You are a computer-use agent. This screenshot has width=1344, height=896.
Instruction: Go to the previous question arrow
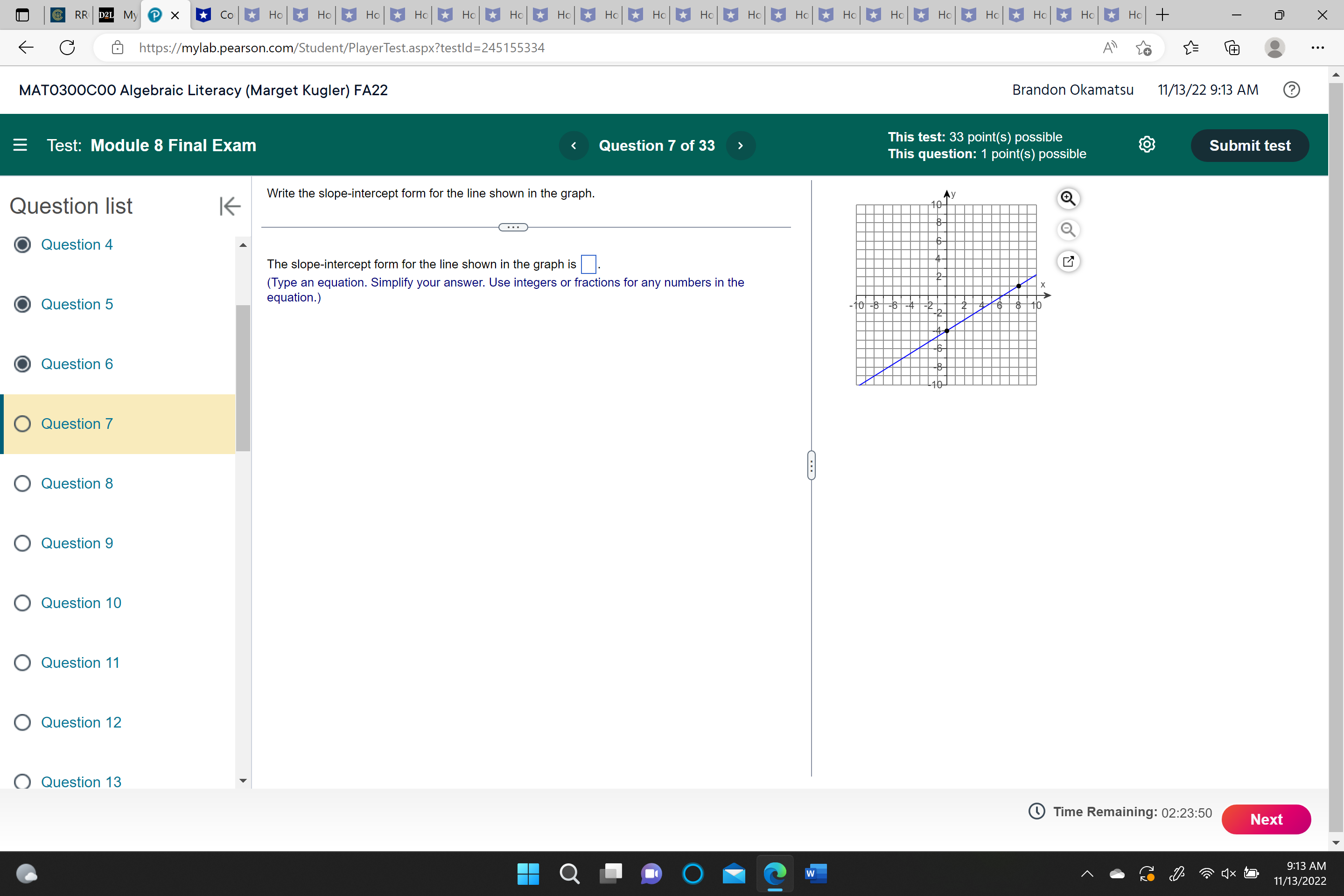tap(574, 146)
